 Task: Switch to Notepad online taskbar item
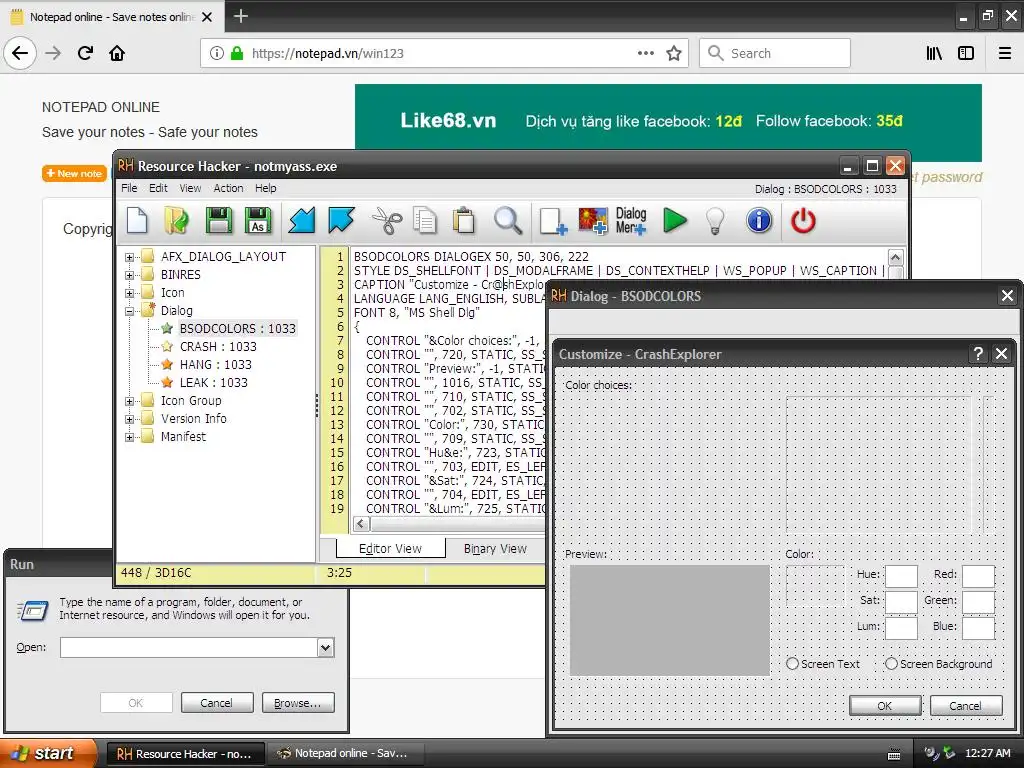(345, 753)
